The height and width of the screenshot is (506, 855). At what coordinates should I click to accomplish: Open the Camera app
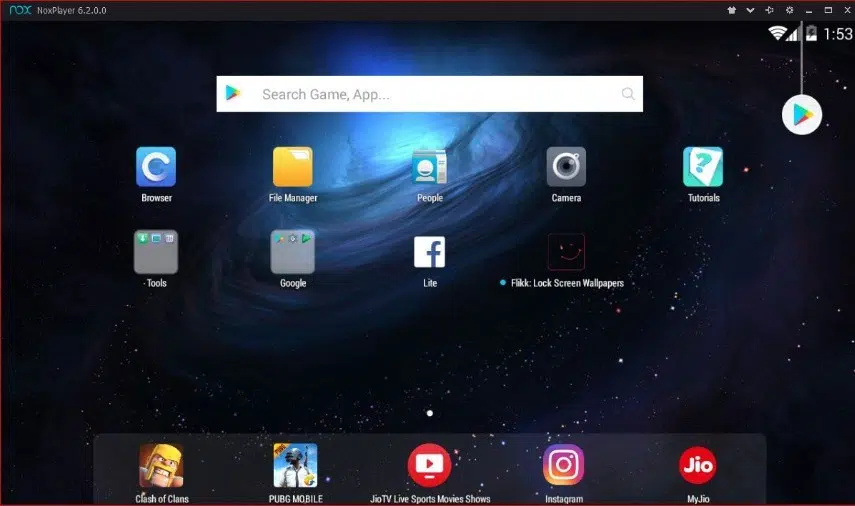566,167
